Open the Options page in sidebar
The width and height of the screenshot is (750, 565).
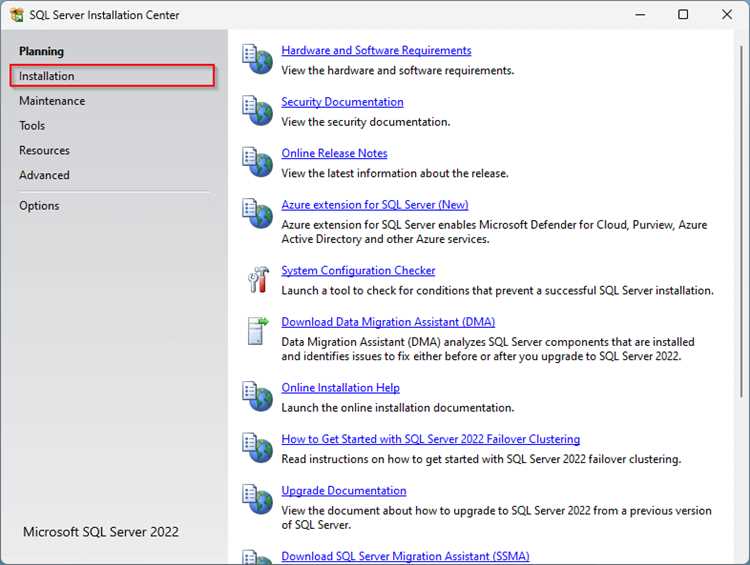coord(39,206)
